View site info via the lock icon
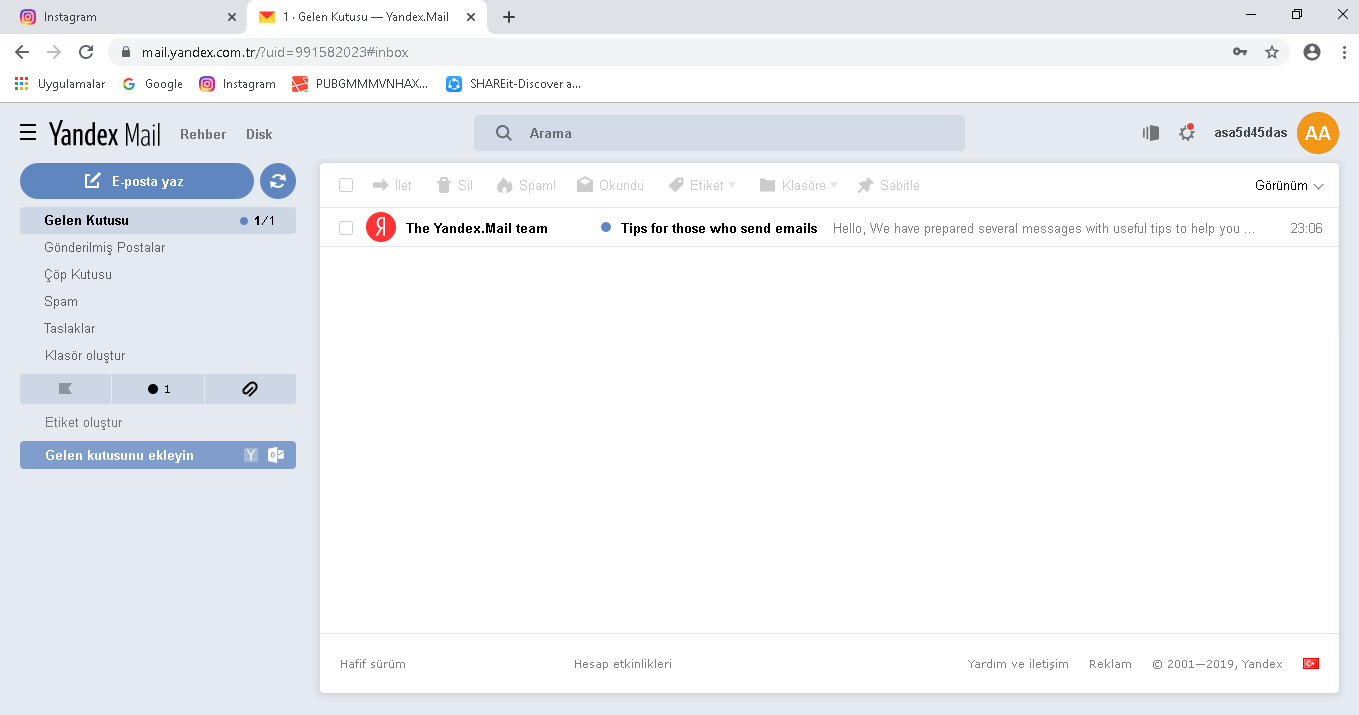 (126, 52)
